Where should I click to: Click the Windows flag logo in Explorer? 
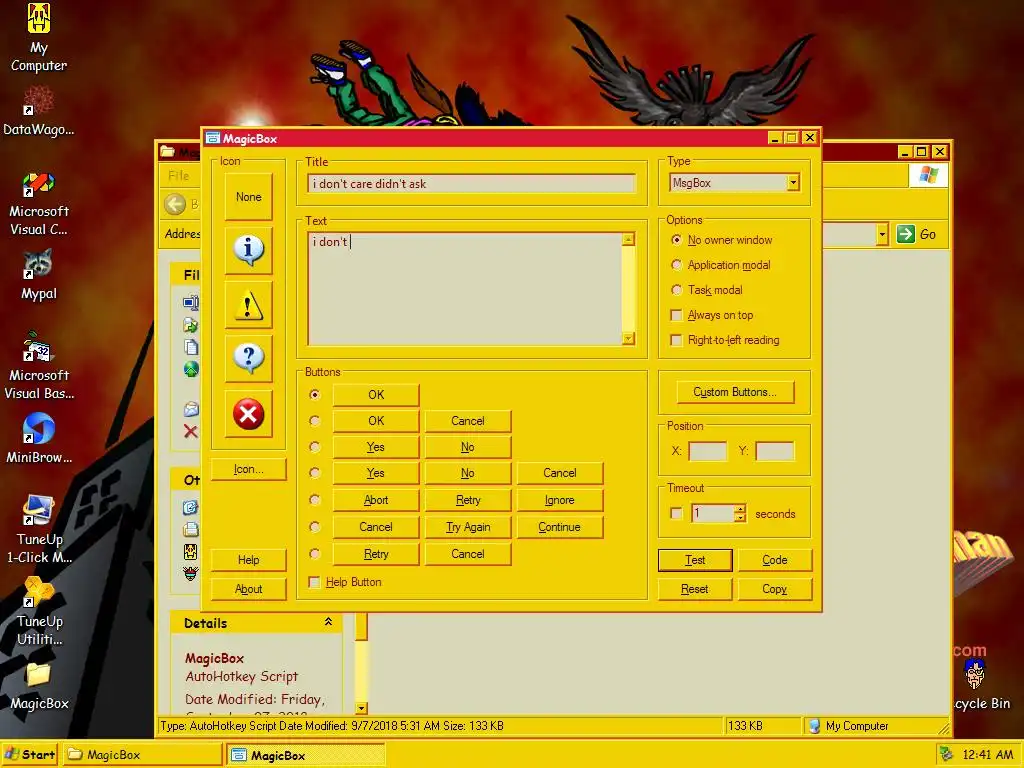tap(928, 175)
